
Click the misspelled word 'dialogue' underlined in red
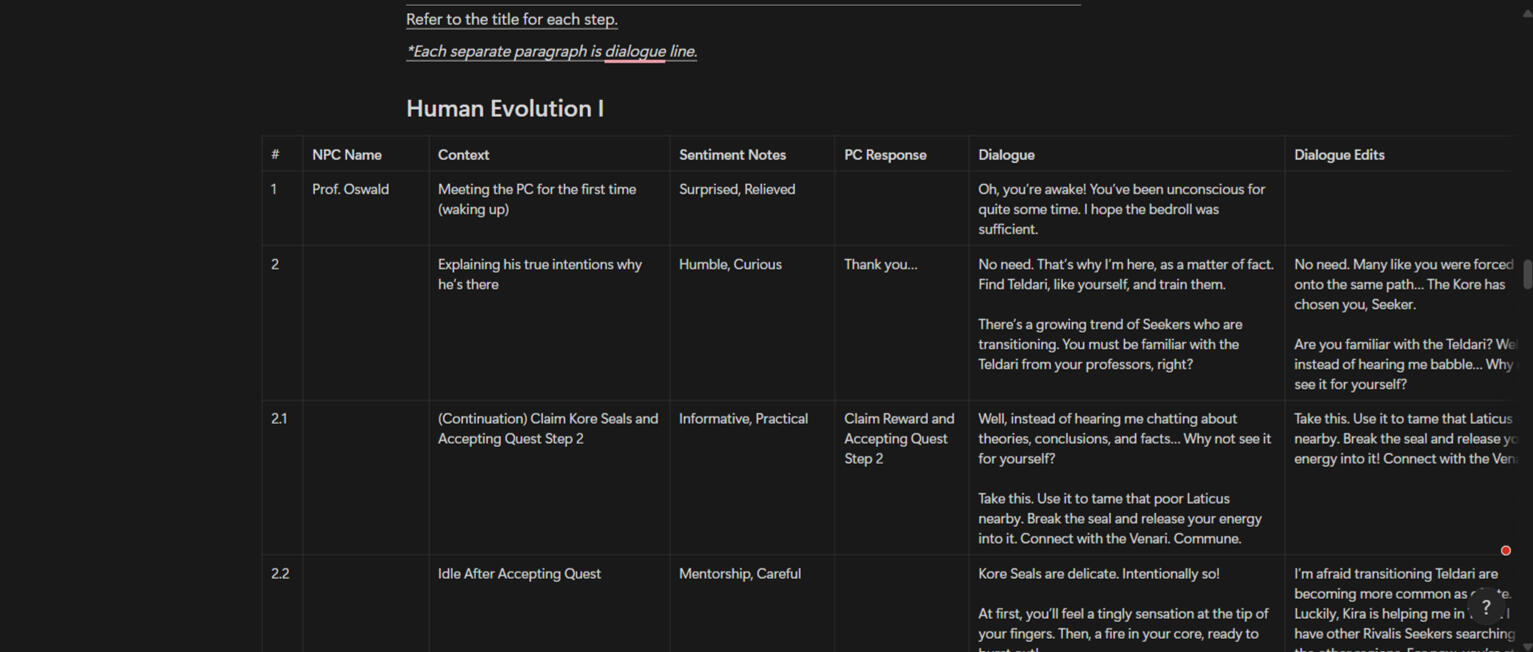(634, 52)
